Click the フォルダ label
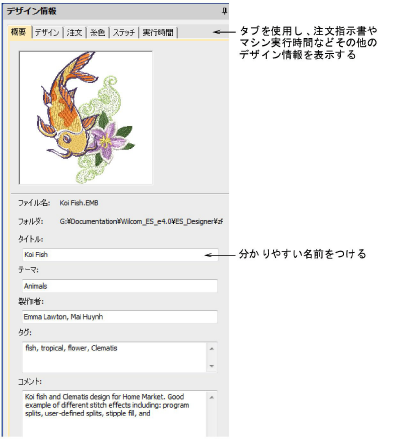 (x=30, y=221)
